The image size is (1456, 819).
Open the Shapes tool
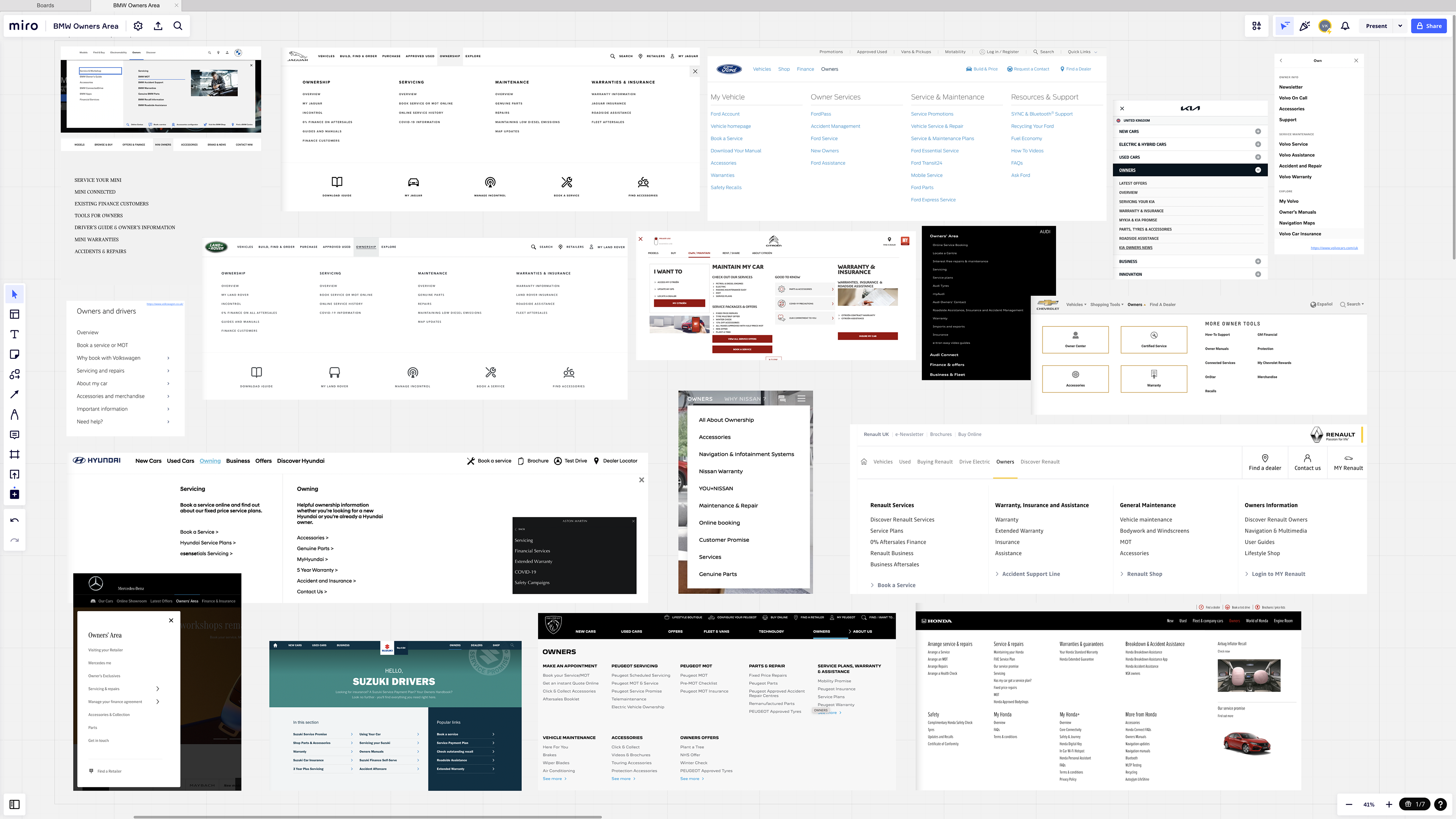(x=15, y=374)
